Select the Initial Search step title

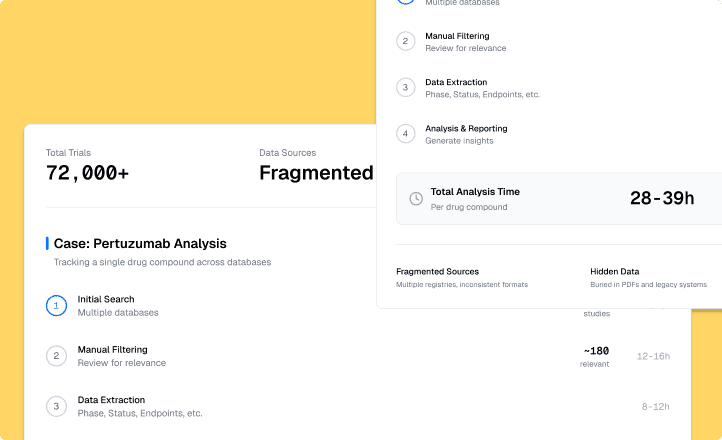pos(106,299)
